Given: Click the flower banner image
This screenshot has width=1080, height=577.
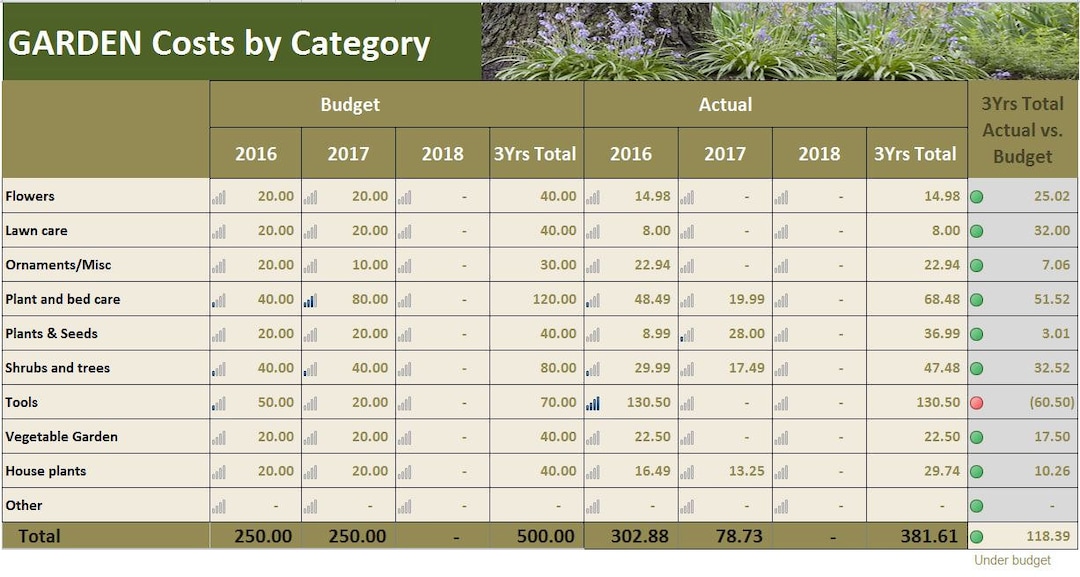Looking at the screenshot, I should (780, 41).
